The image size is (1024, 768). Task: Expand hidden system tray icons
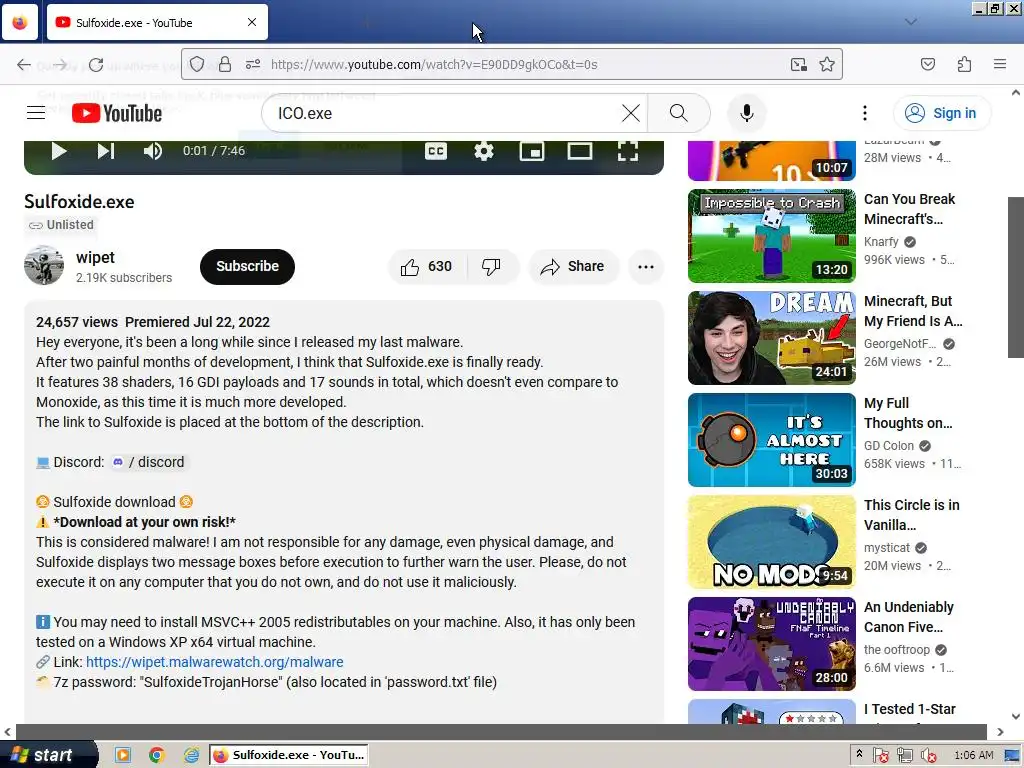(x=859, y=754)
